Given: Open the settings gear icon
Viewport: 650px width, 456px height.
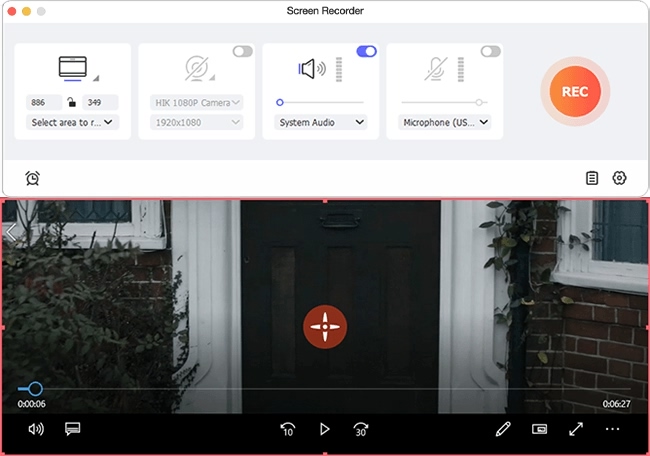Looking at the screenshot, I should 619,178.
